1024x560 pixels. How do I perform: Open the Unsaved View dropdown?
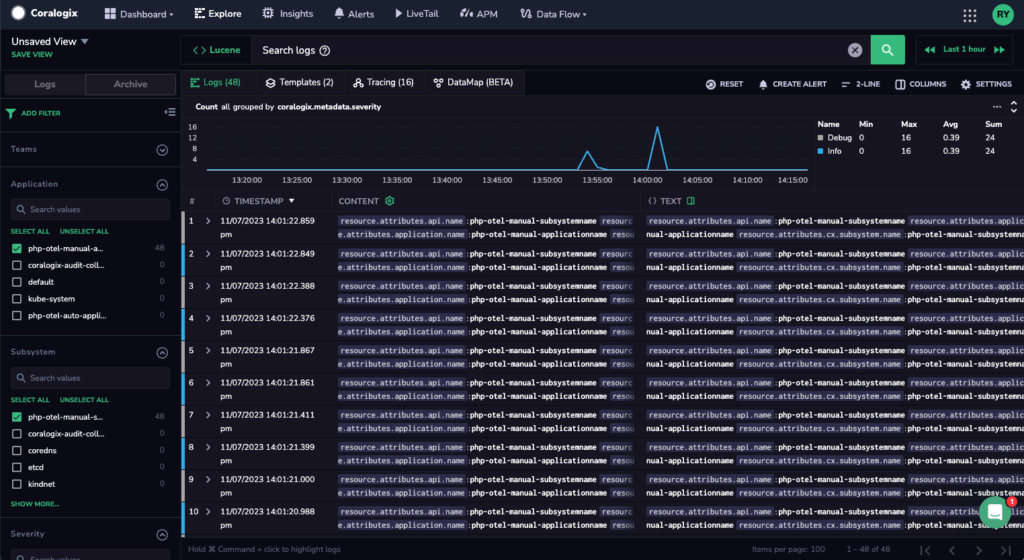point(50,41)
